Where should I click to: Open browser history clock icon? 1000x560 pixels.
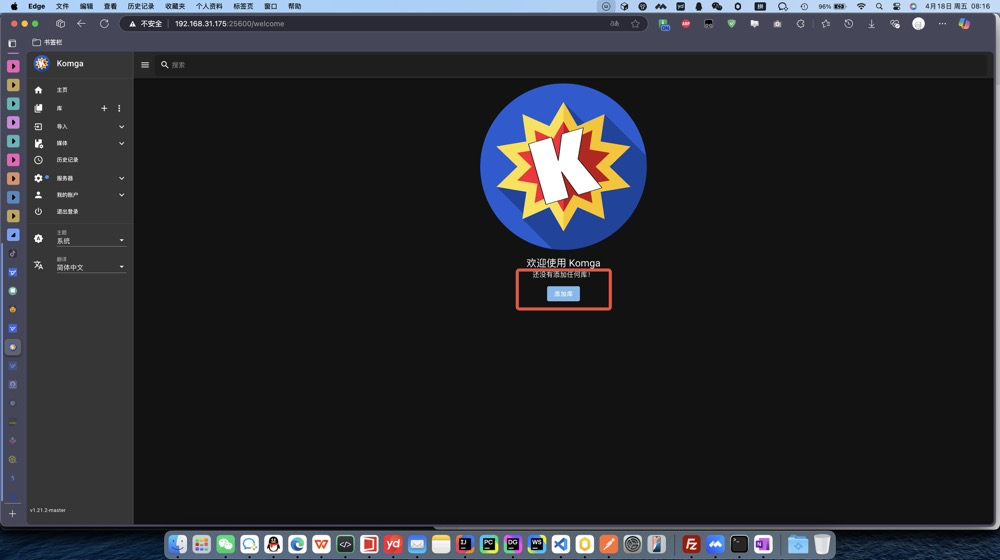coord(848,24)
